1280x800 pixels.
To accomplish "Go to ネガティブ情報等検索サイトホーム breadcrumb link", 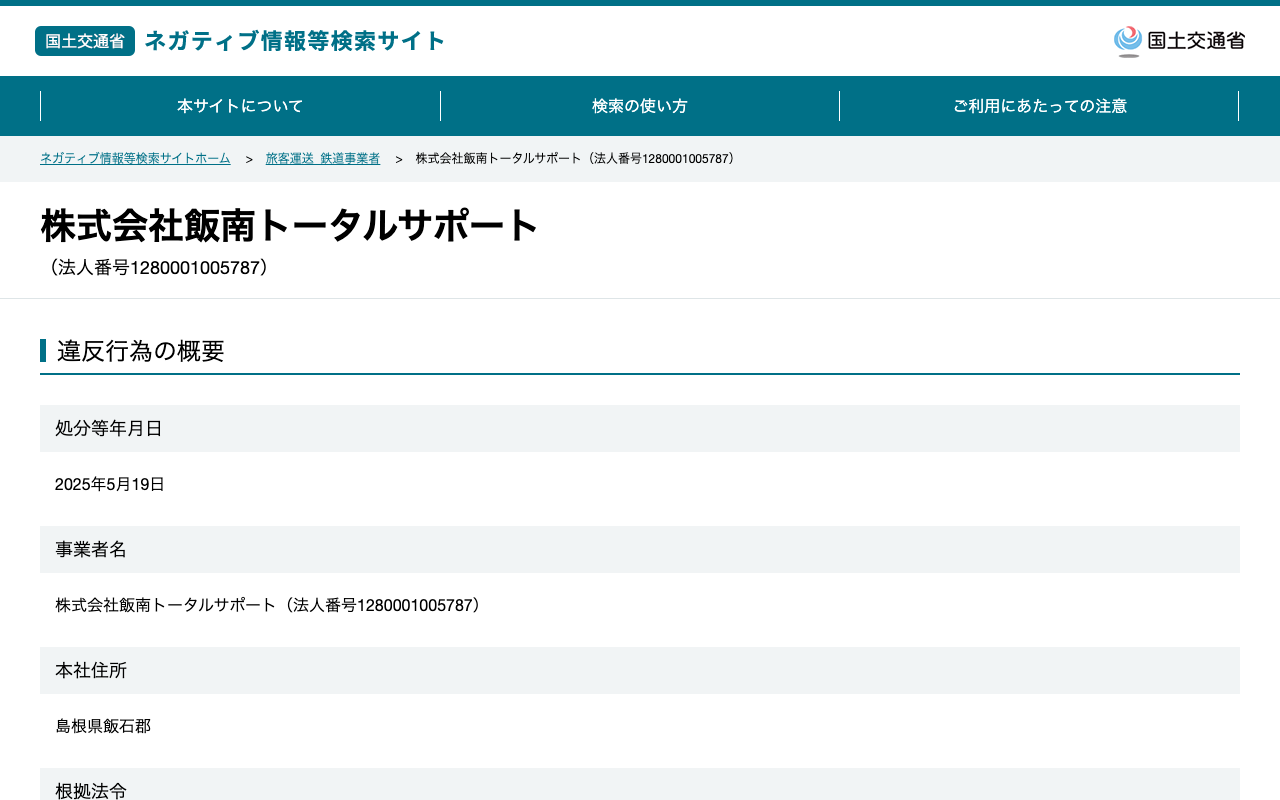I will [x=135, y=159].
